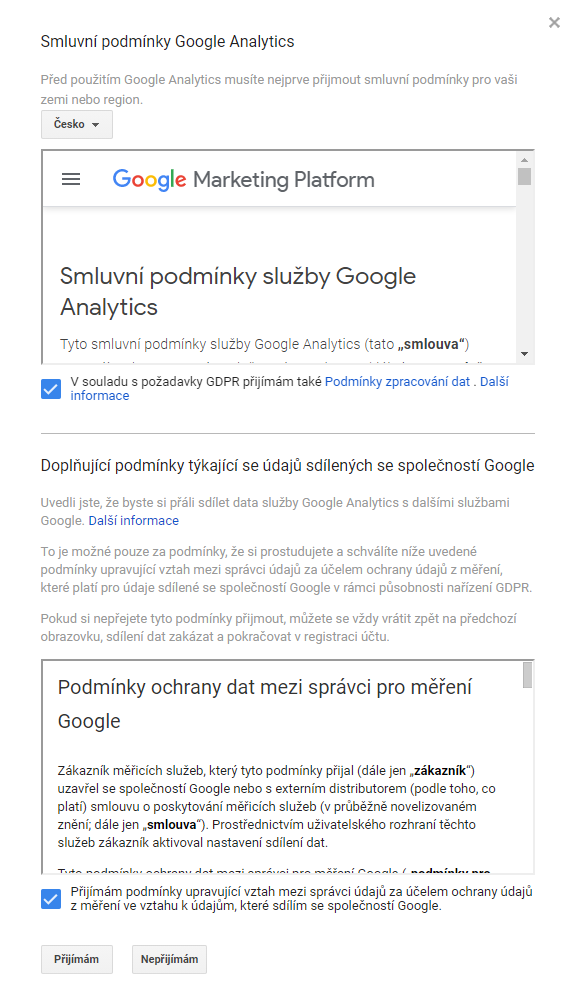Click the scrollbar thumb in controller terms frame
Image resolution: width=580 pixels, height=997 pixels.
tap(527, 675)
